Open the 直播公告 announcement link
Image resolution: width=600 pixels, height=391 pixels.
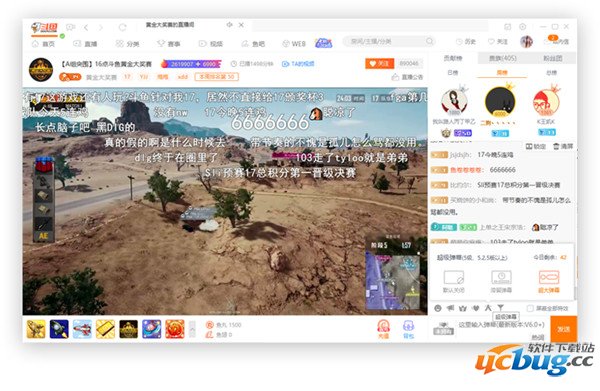coord(408,77)
